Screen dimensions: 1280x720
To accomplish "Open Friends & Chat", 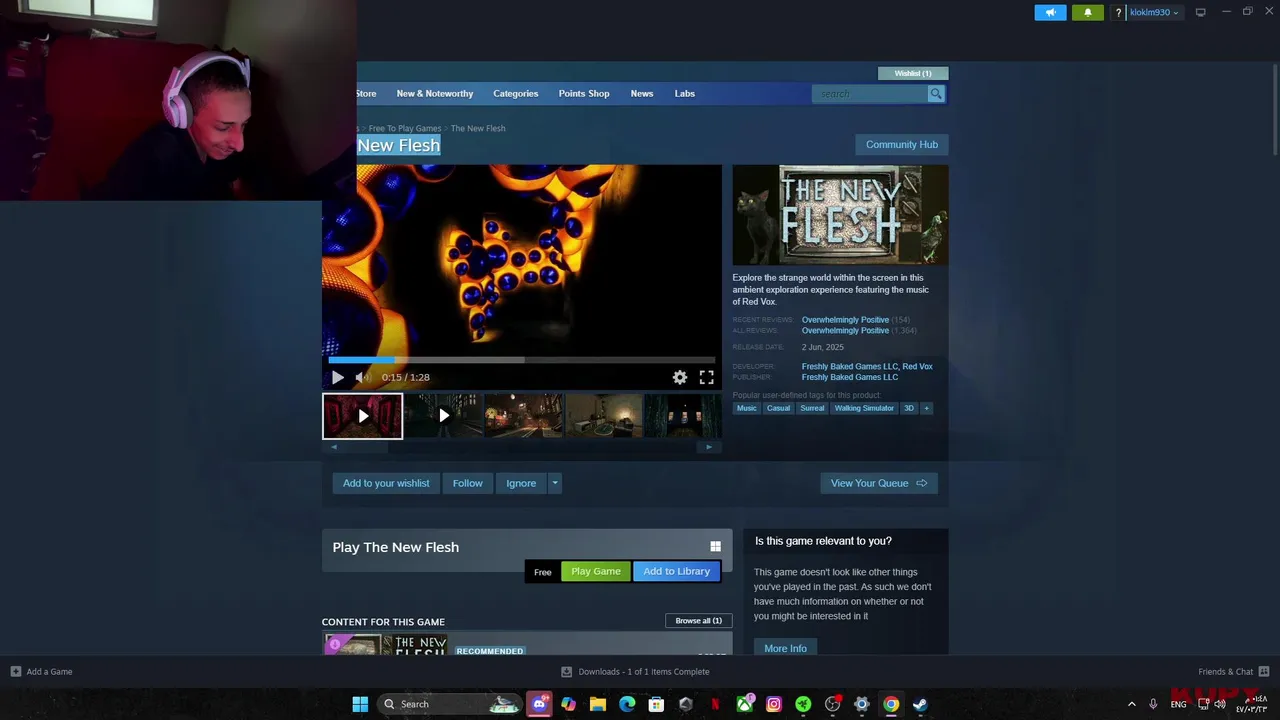I will point(1233,672).
